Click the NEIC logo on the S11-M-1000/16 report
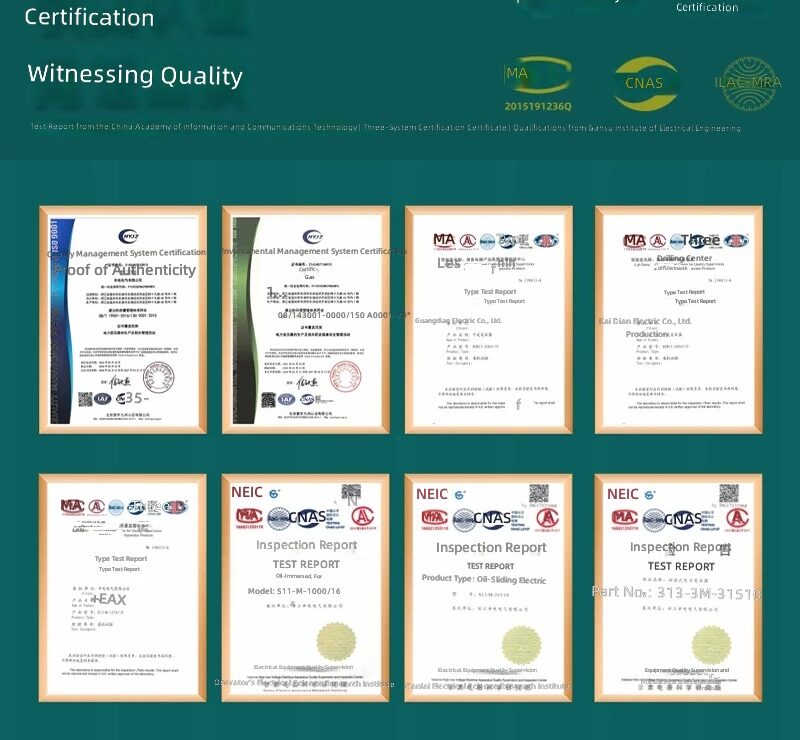Image resolution: width=800 pixels, height=740 pixels. (x=247, y=492)
